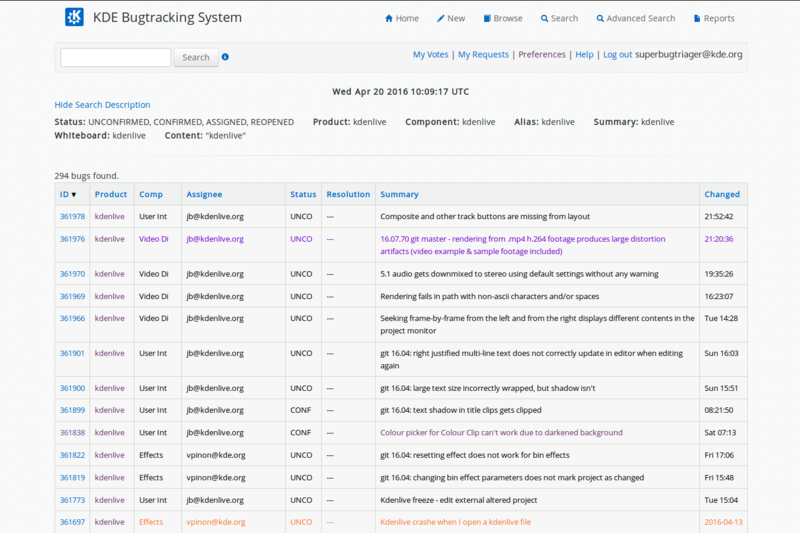This screenshot has width=800, height=533.
Task: Click 'Composite and other track buttons' summary
Action: point(485,216)
